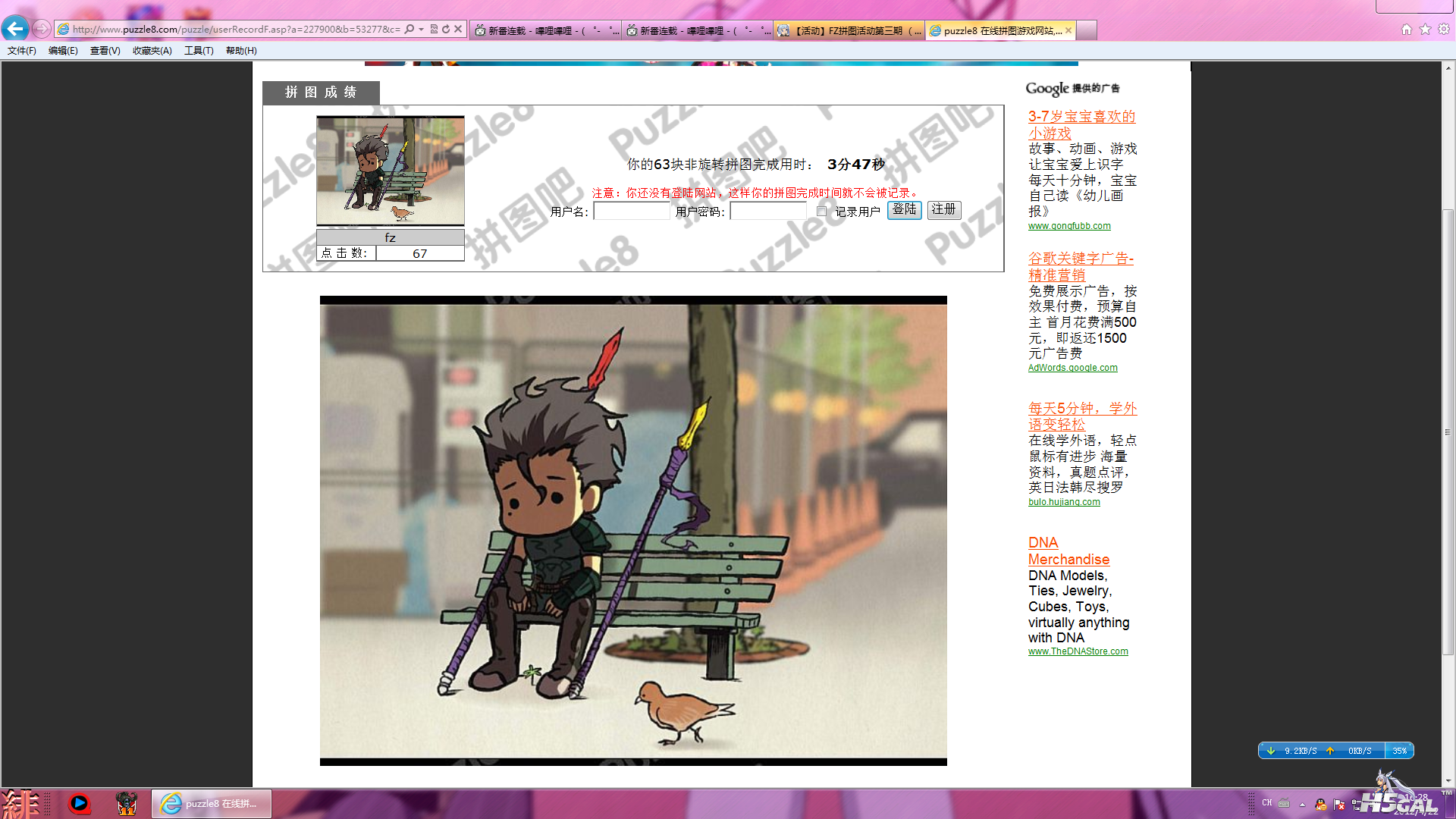Open the Home icon in IE toolbar
The image size is (1456, 819).
(x=1407, y=29)
